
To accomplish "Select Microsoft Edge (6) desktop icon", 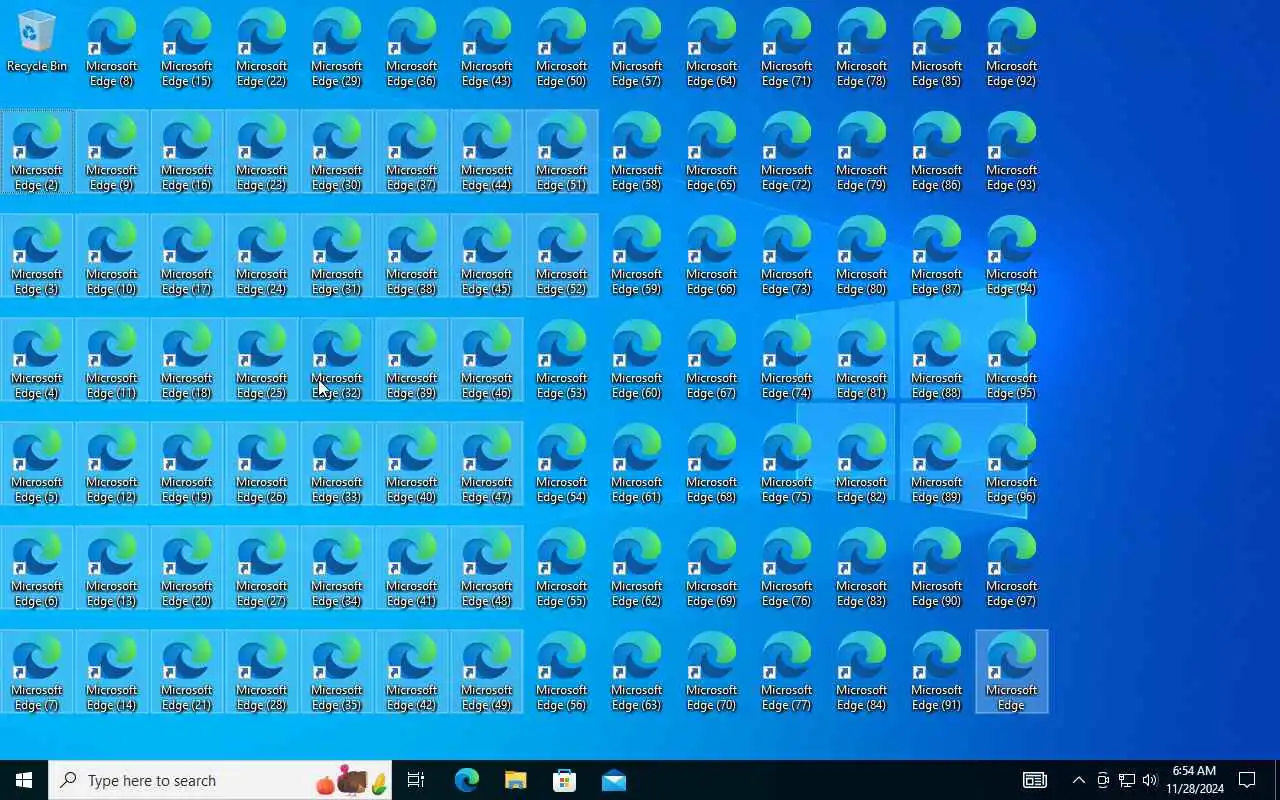I will (37, 568).
